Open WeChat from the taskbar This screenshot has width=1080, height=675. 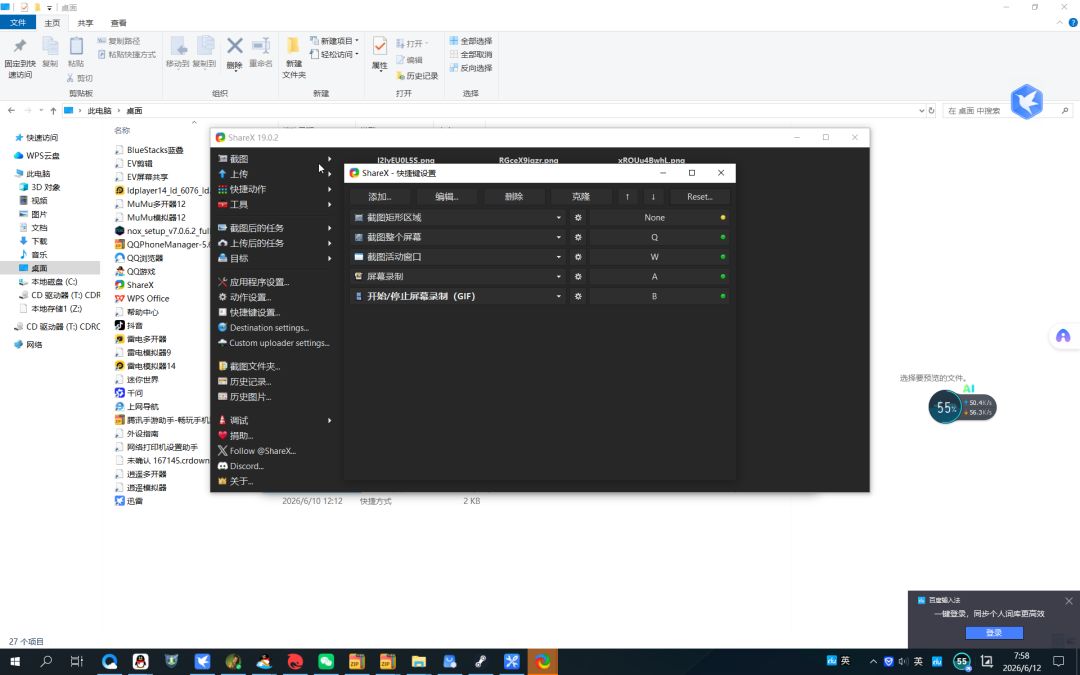326,662
